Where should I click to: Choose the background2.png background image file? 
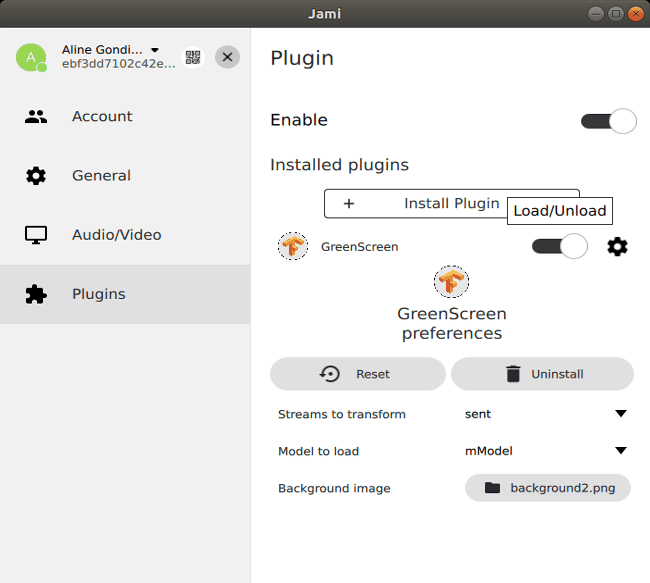click(547, 488)
